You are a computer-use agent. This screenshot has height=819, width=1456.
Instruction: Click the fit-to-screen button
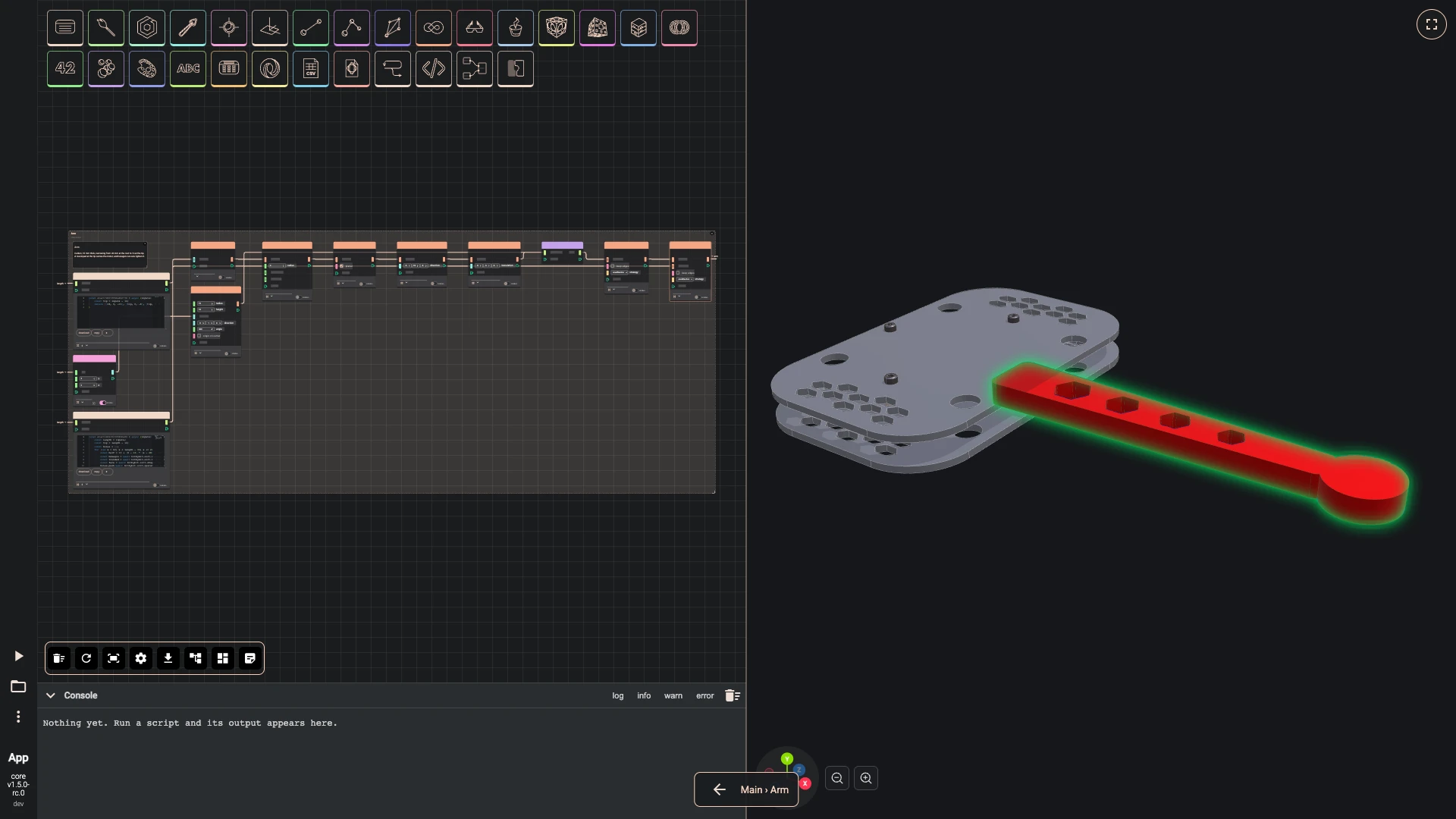click(x=114, y=658)
